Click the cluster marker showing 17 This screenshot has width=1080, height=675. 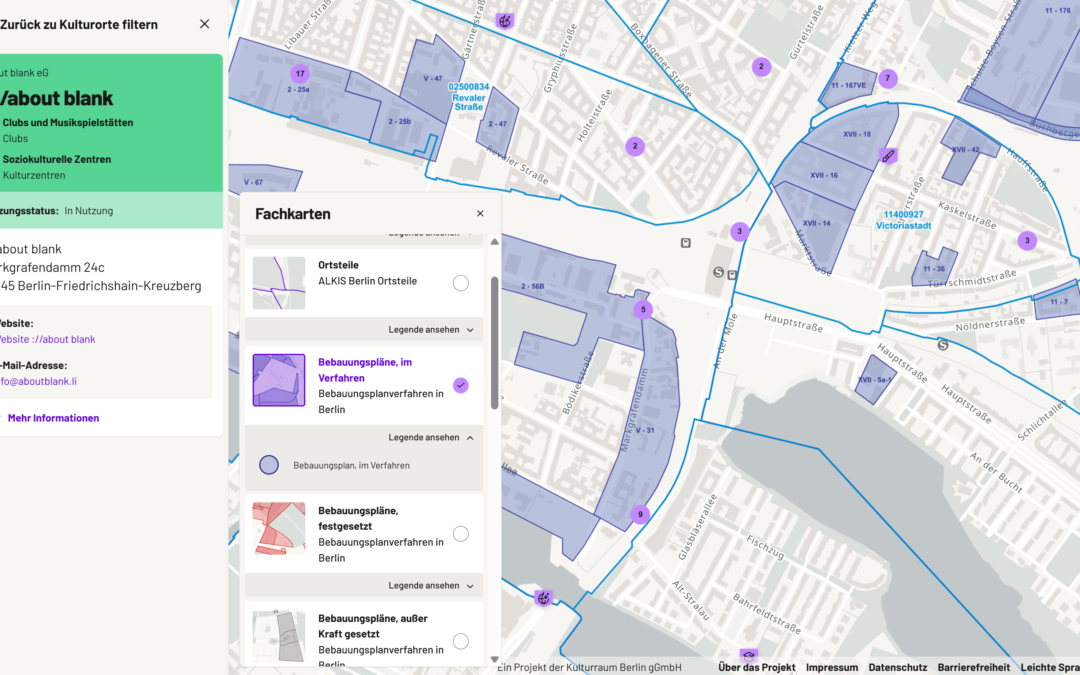point(299,73)
